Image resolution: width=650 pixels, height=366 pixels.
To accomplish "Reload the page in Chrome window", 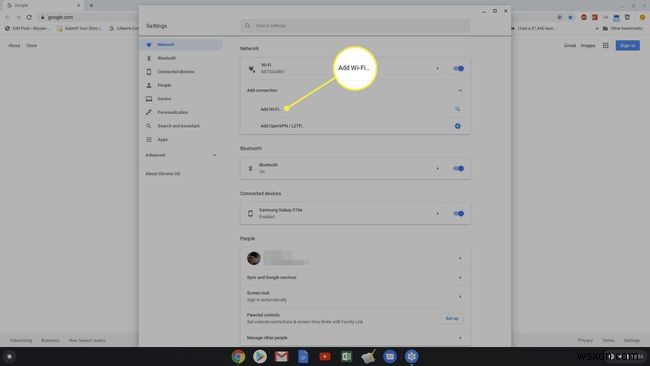I will (29, 17).
